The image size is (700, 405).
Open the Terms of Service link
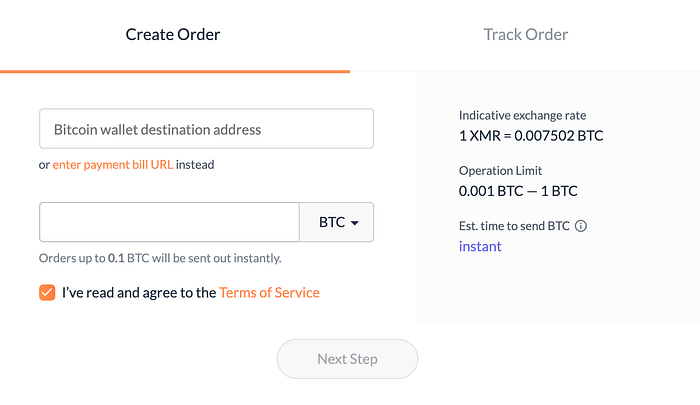[x=269, y=293]
